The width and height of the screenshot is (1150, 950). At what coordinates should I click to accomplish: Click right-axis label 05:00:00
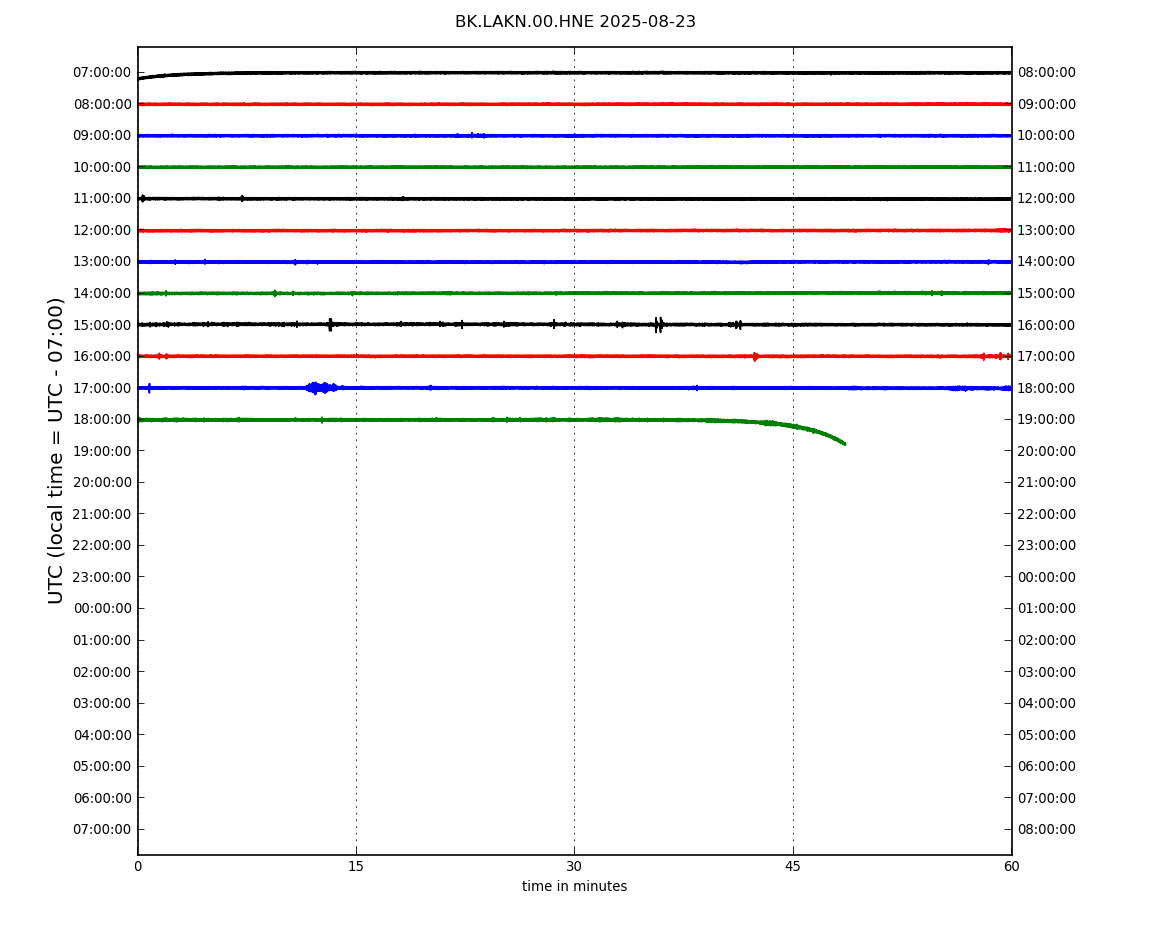pos(1047,735)
